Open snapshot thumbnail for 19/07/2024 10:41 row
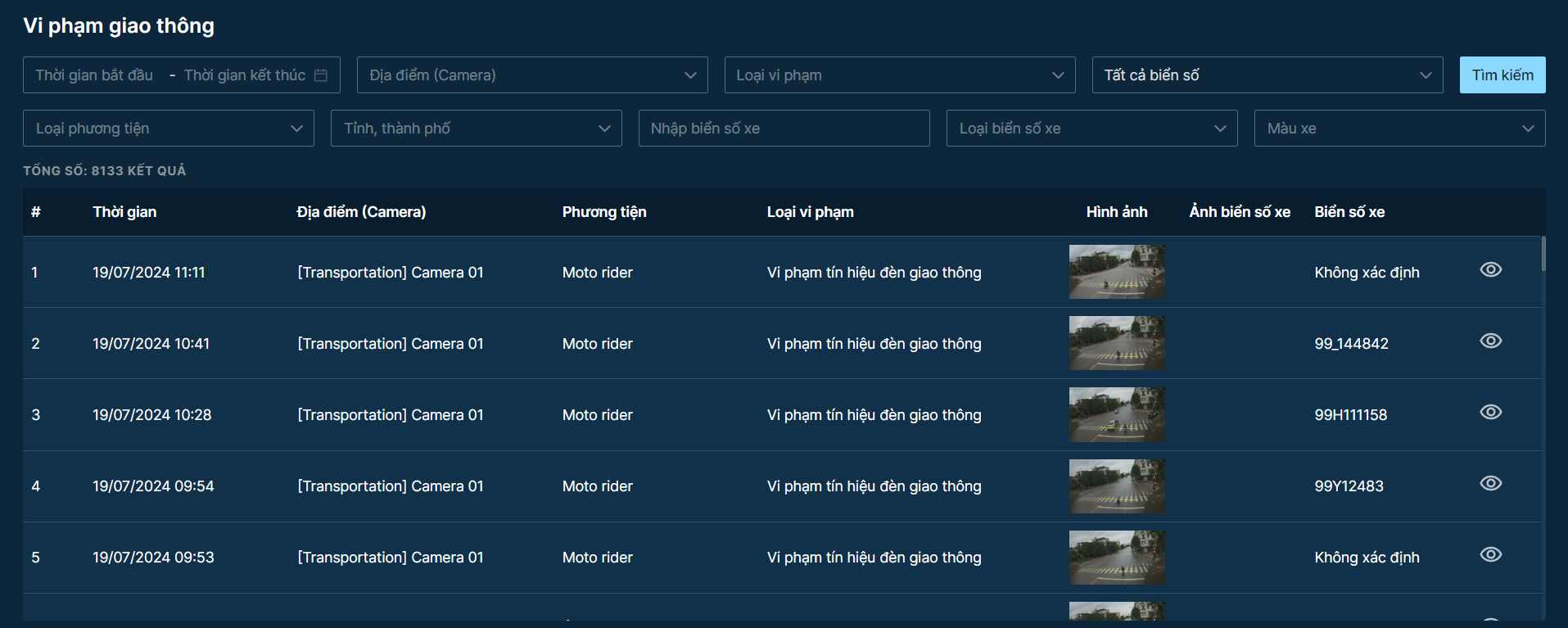1568x628 pixels. (1117, 343)
